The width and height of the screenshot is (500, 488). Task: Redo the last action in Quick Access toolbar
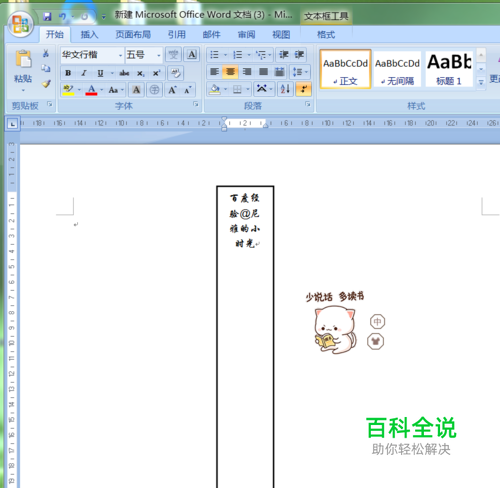coord(85,16)
